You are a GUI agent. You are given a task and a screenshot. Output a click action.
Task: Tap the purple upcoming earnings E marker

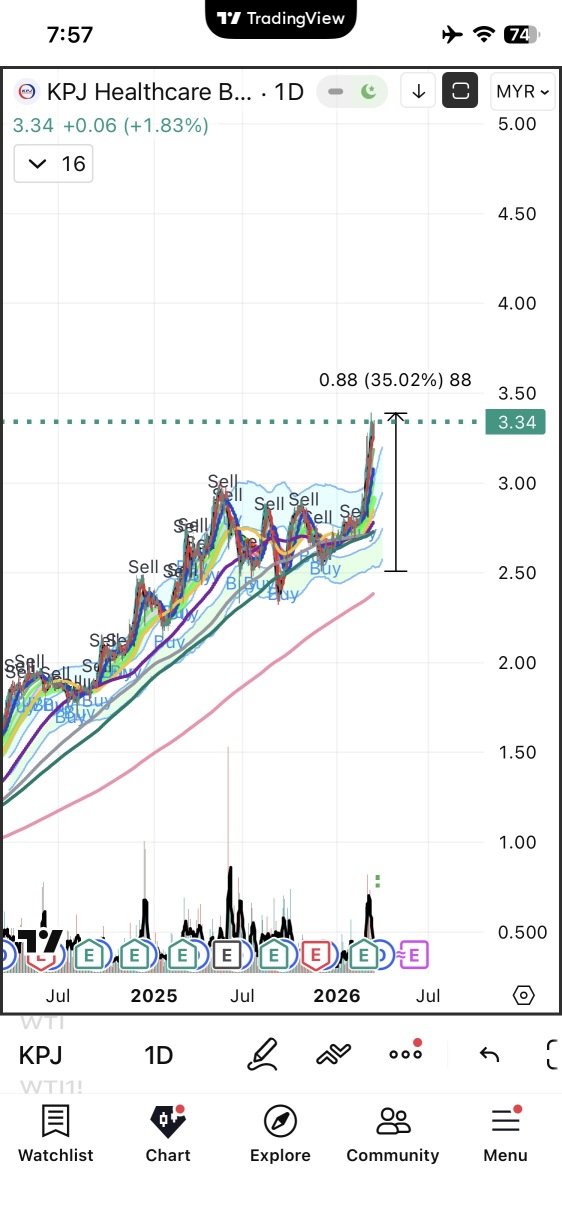click(x=414, y=955)
